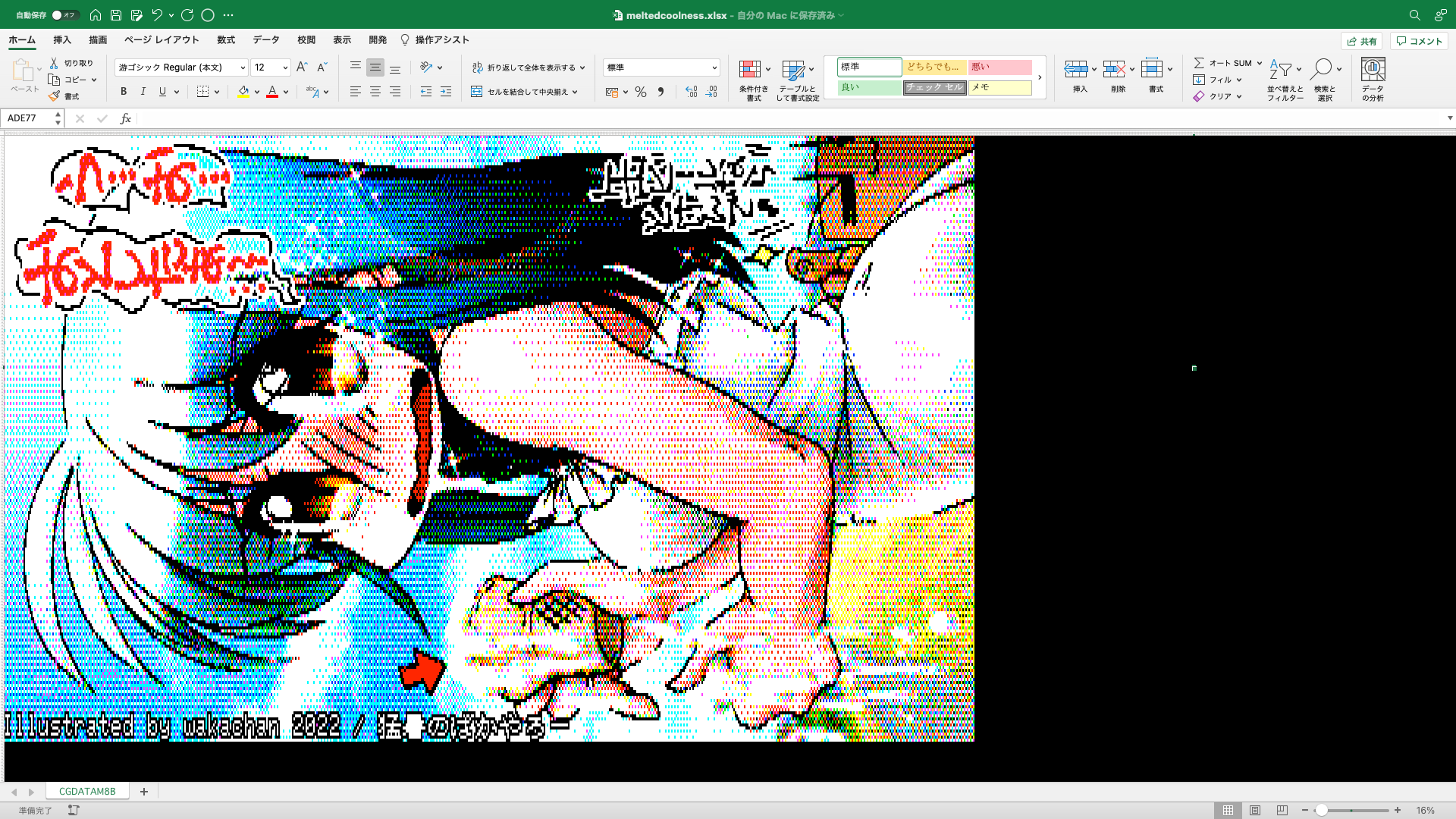Open Sort and Filter button
1456x819 pixels.
coord(1285,79)
